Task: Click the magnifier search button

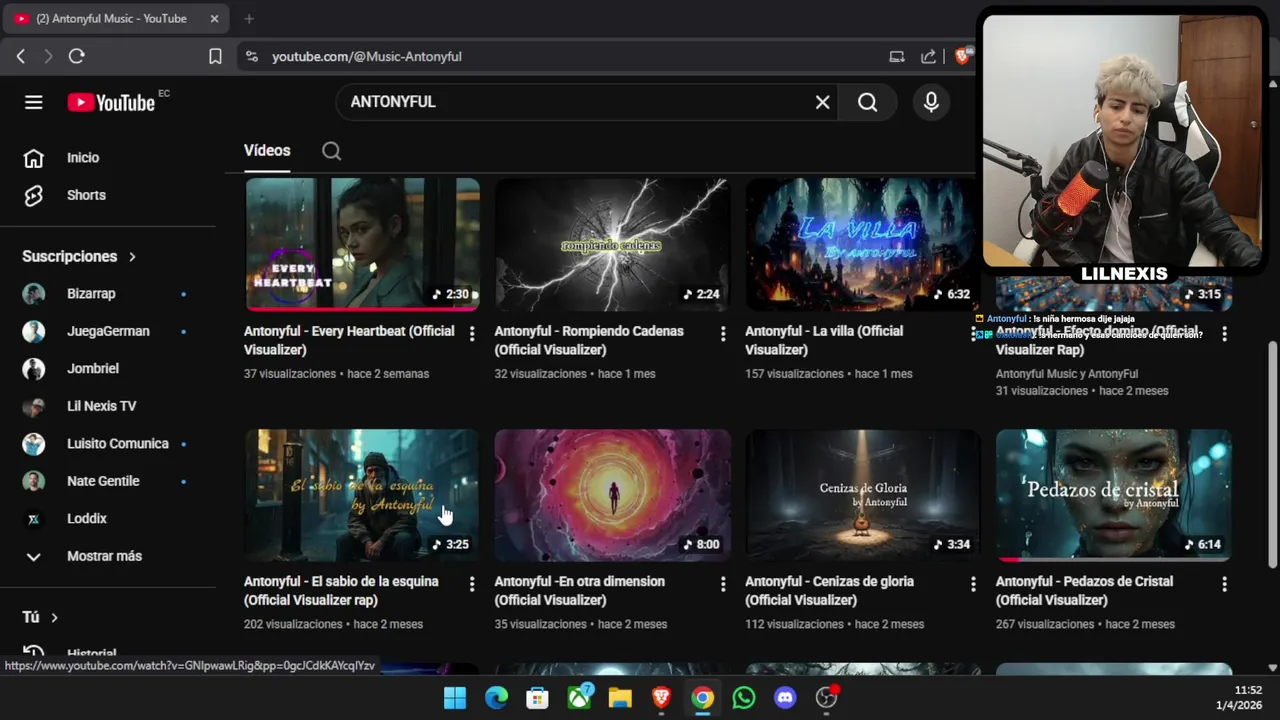Action: click(x=867, y=102)
